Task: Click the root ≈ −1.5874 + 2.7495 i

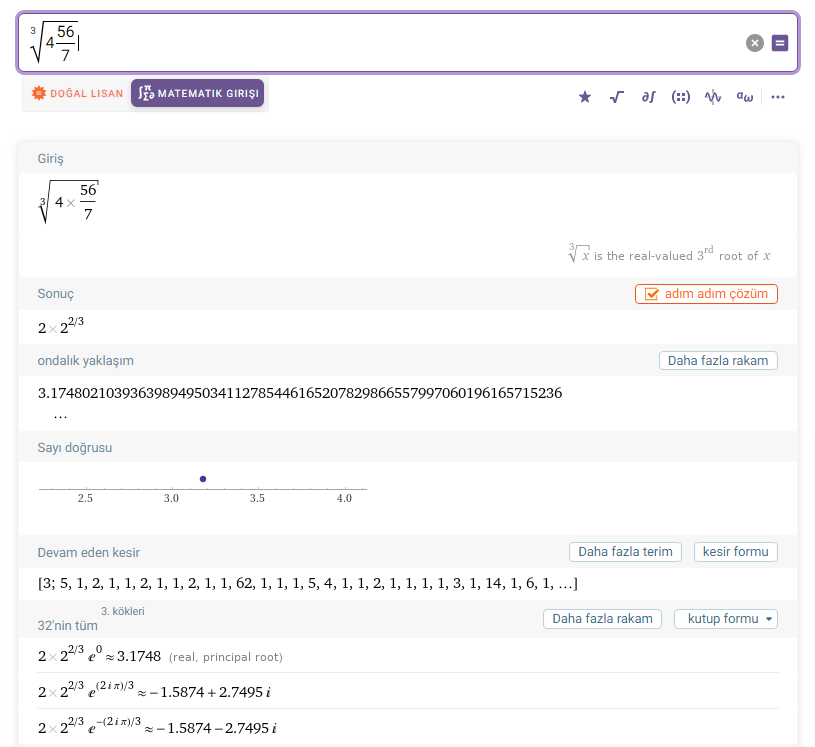Action: pos(154,691)
